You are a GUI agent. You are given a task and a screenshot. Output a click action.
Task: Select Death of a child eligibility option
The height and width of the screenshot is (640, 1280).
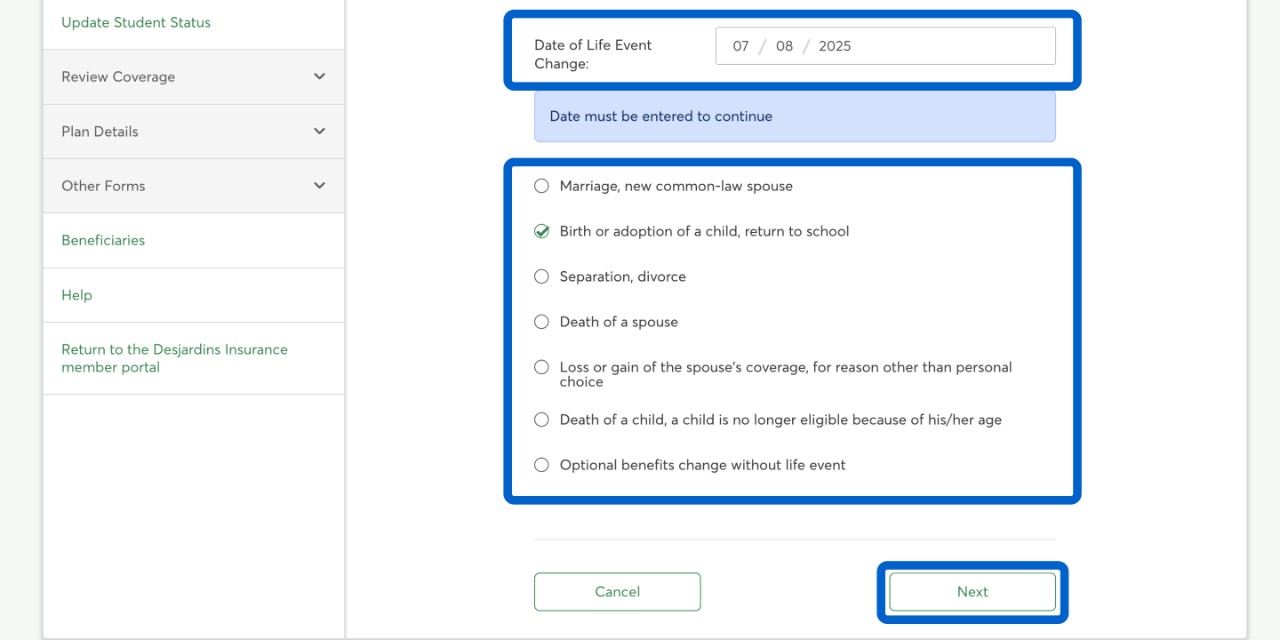click(541, 420)
